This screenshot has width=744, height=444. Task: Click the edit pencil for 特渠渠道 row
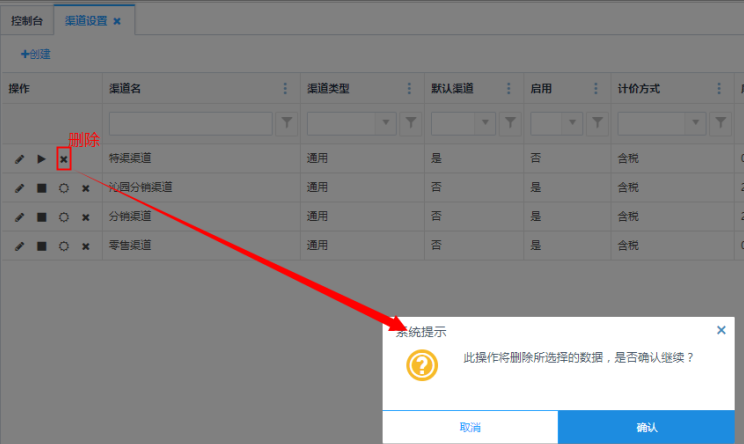pos(19,159)
